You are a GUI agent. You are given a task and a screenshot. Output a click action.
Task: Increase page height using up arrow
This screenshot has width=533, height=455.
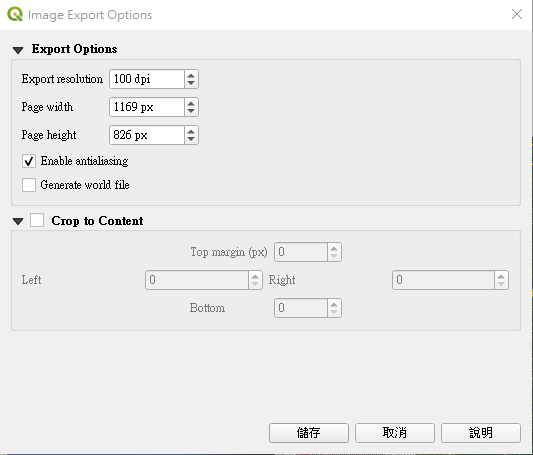191,131
